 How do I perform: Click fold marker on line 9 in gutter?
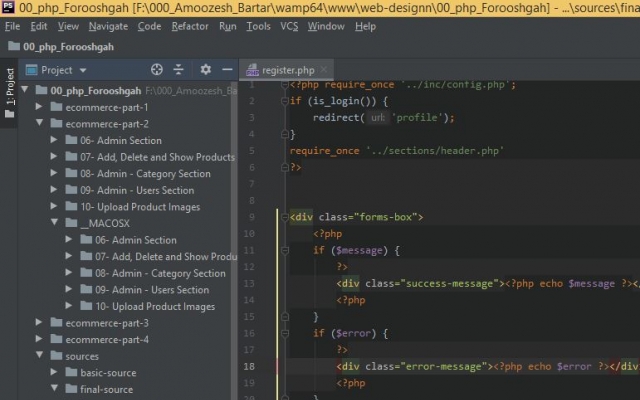point(285,217)
